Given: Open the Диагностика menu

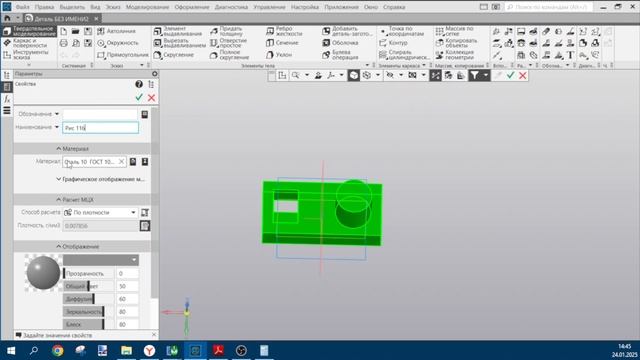Looking at the screenshot, I should (231, 7).
